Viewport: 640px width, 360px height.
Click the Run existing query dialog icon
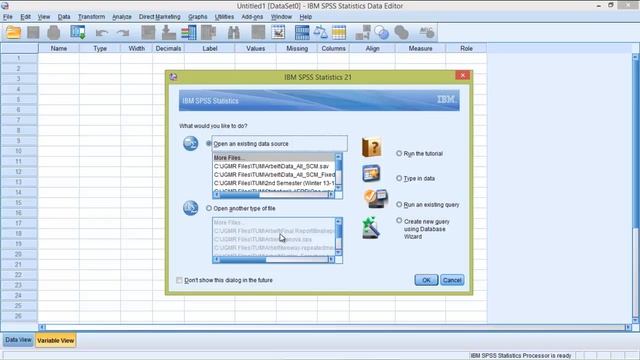[x=376, y=199]
